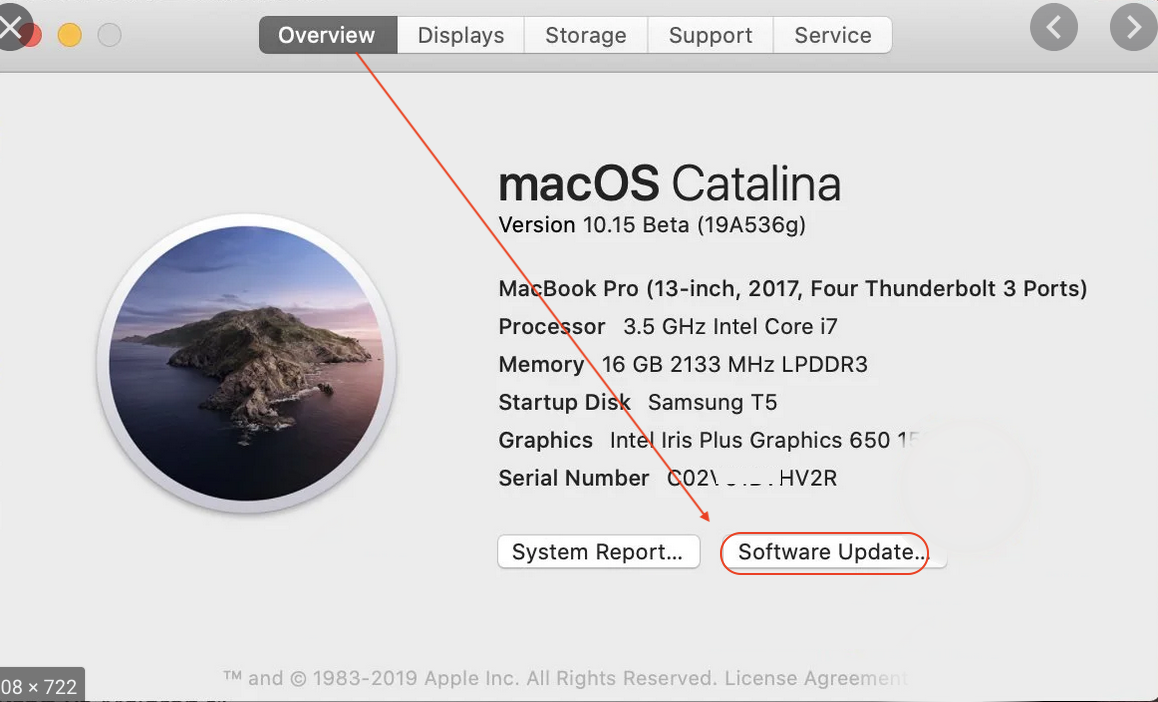Click the image dimensions label

click(40, 687)
